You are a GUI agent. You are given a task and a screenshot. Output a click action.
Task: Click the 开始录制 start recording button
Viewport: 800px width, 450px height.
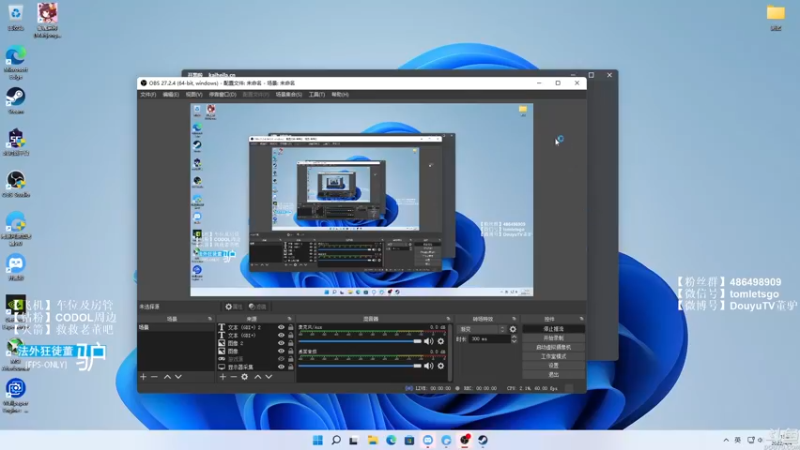554,338
